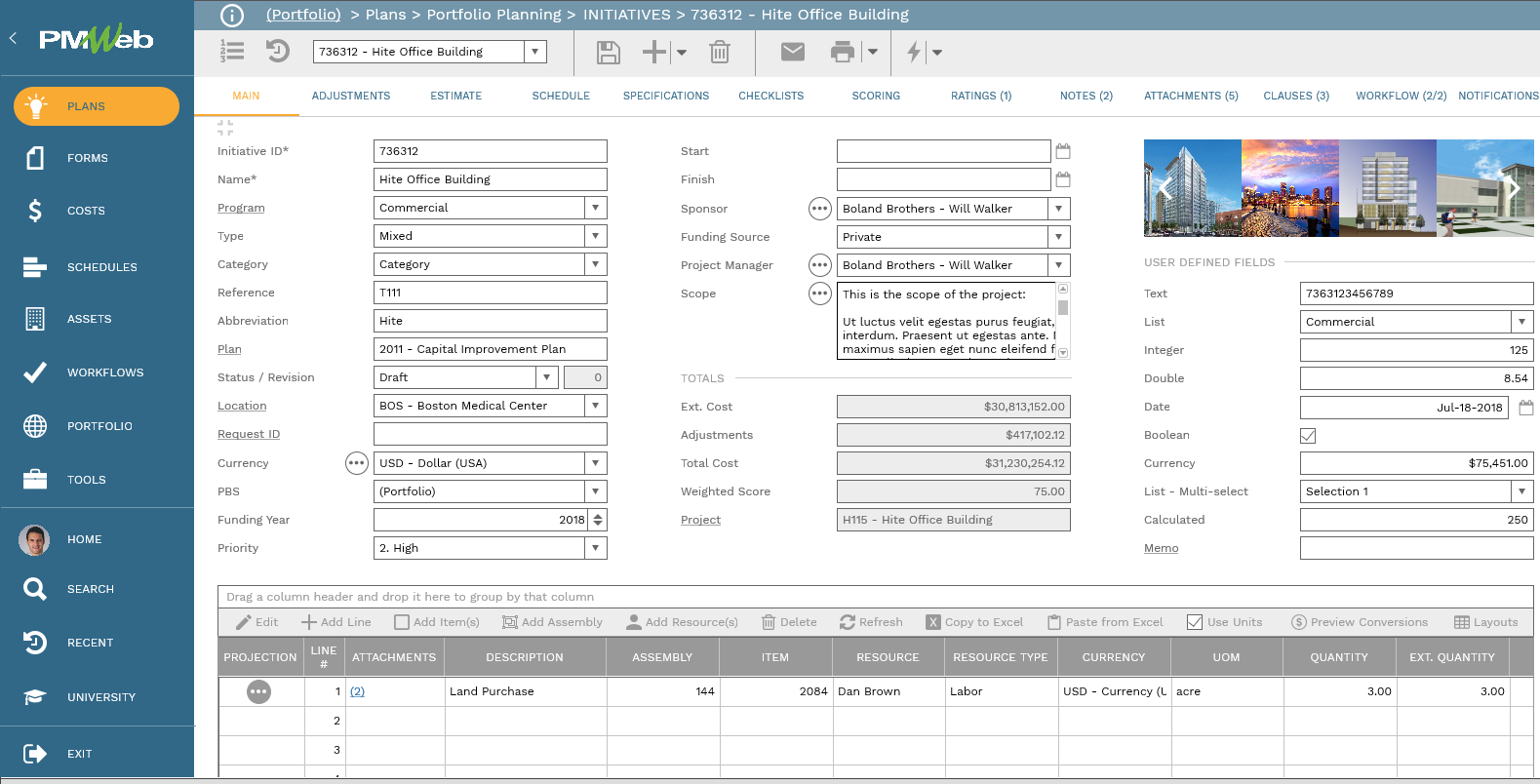Open the SCORING tab
The width and height of the screenshot is (1540, 784).
(x=876, y=96)
